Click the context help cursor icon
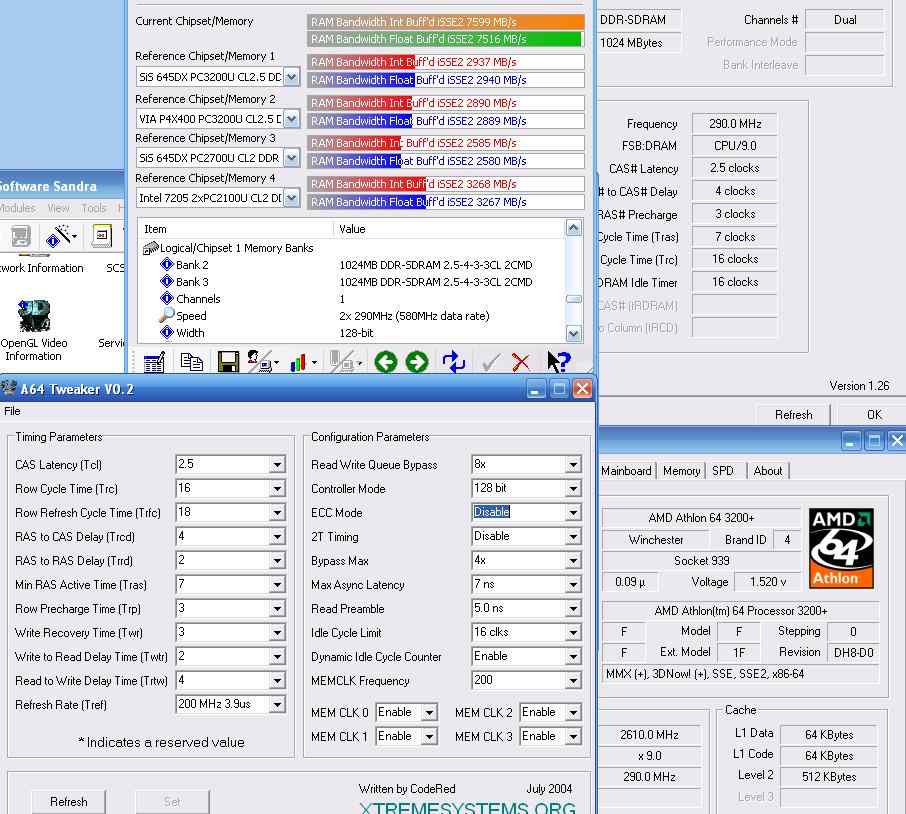Image resolution: width=906 pixels, height=814 pixels. (558, 362)
